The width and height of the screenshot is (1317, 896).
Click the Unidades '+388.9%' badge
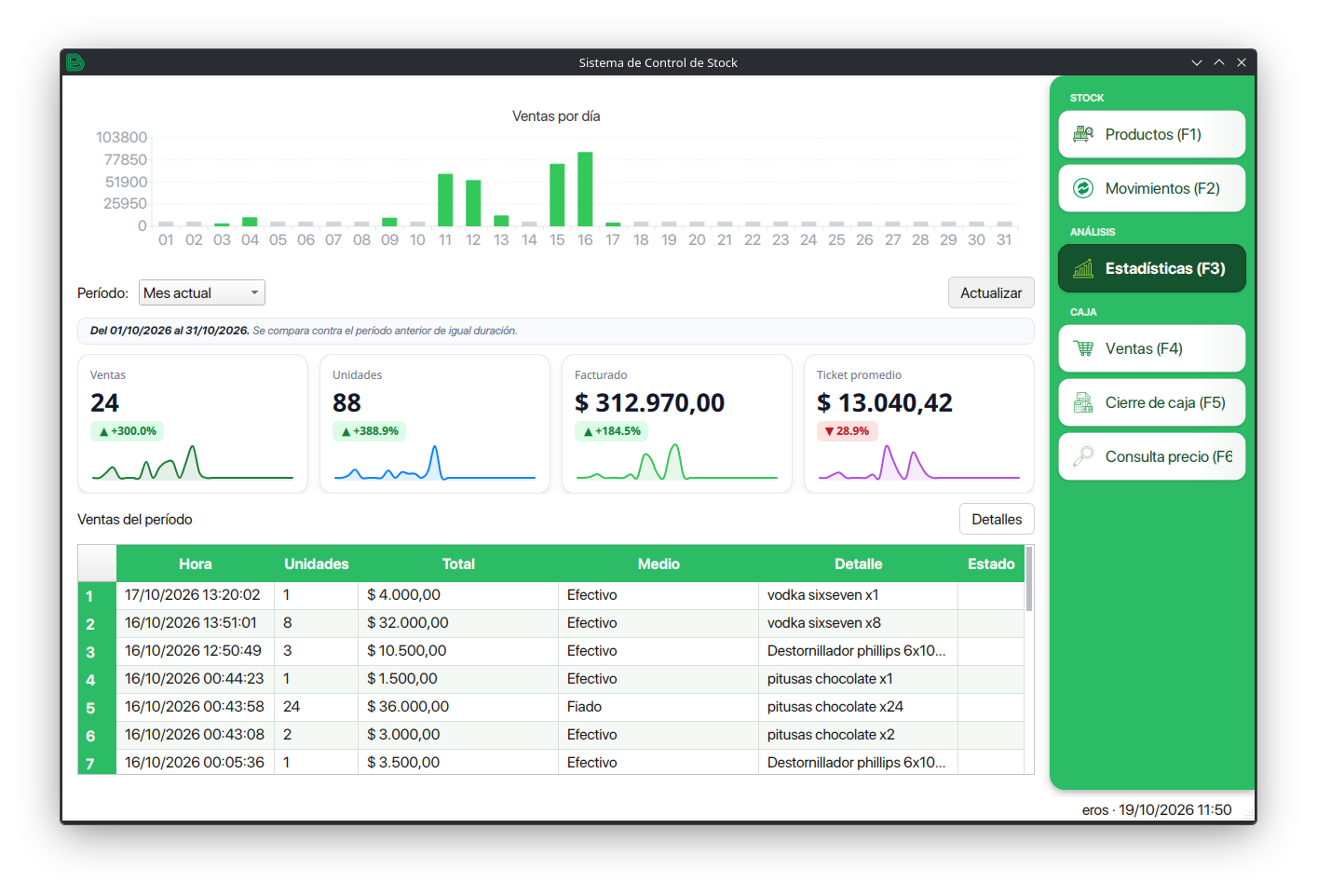(x=370, y=431)
